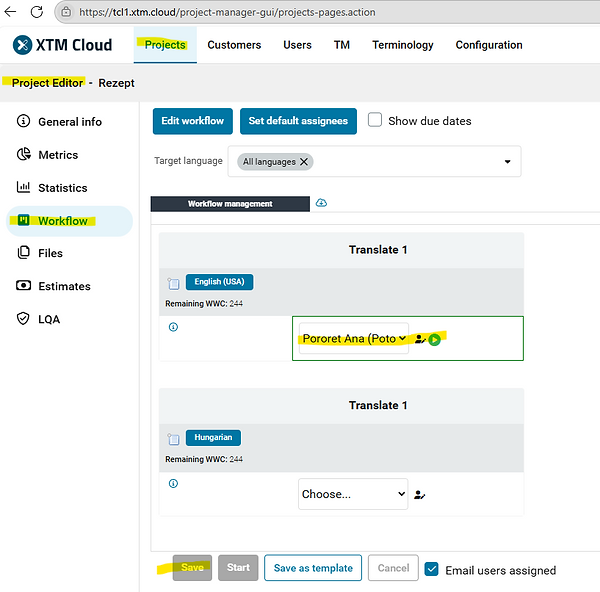Click the notes icon next to English (USA)
This screenshot has width=600, height=592.
(x=173, y=284)
